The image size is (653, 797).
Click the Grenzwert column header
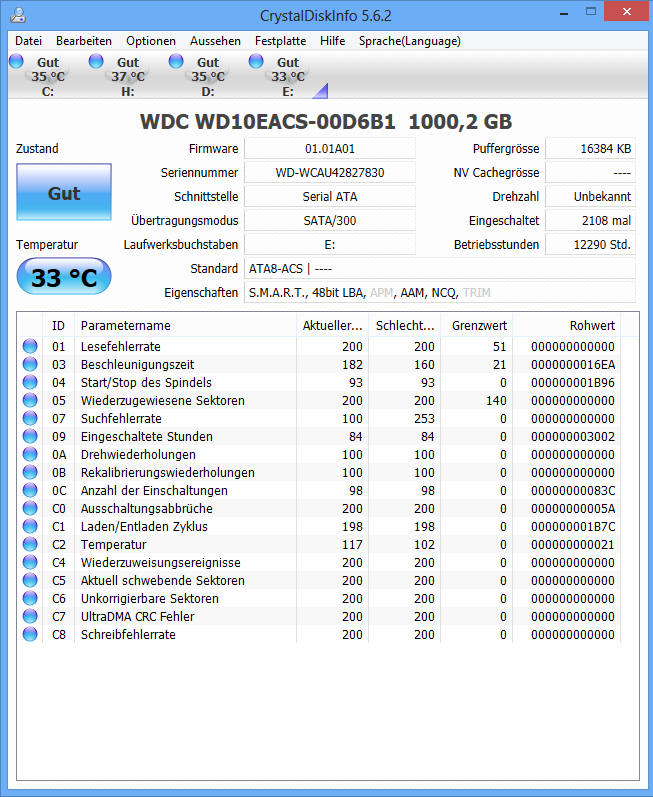click(x=477, y=325)
